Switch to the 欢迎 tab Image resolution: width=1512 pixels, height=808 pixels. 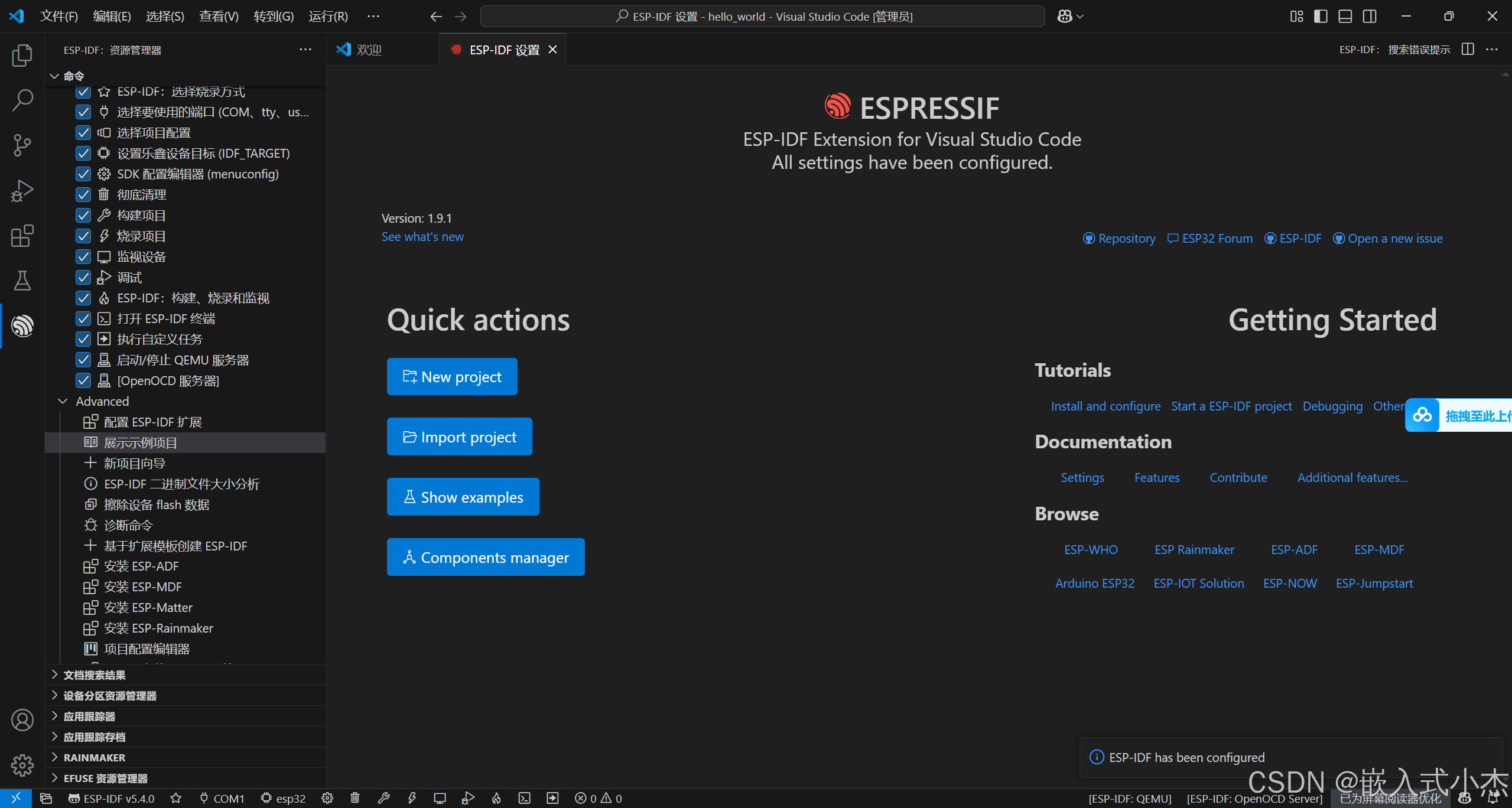pyautogui.click(x=368, y=50)
